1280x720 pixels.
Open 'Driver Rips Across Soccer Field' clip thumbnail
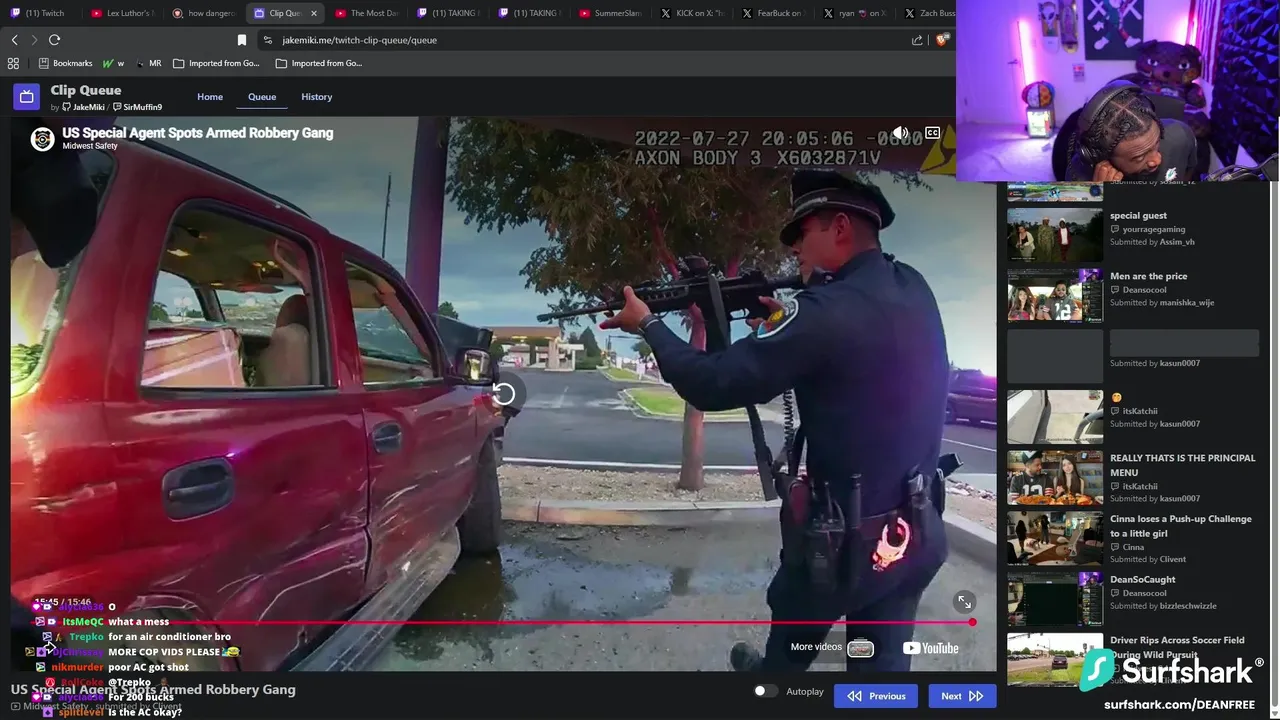click(1055, 659)
